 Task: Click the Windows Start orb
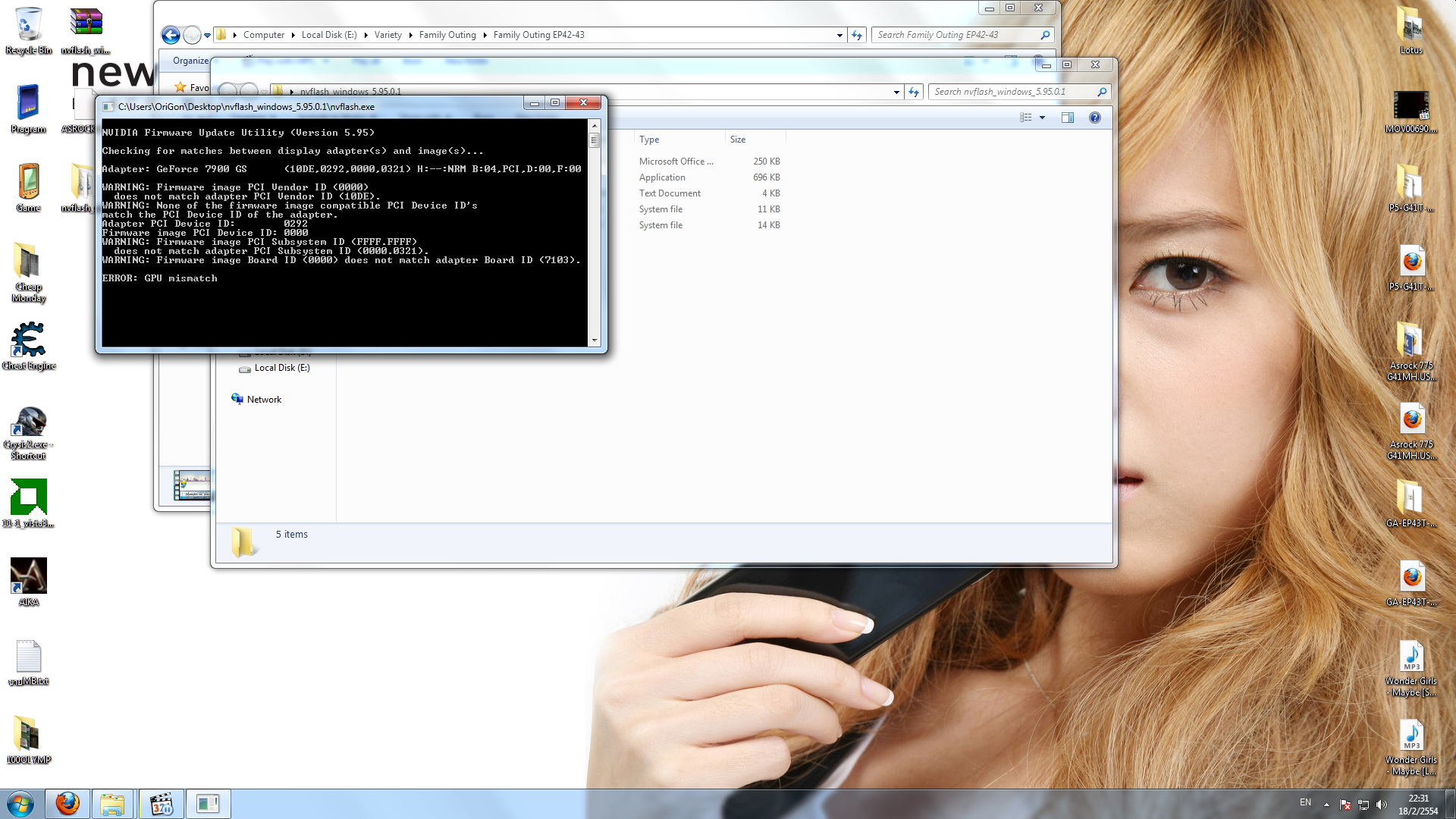tap(20, 803)
